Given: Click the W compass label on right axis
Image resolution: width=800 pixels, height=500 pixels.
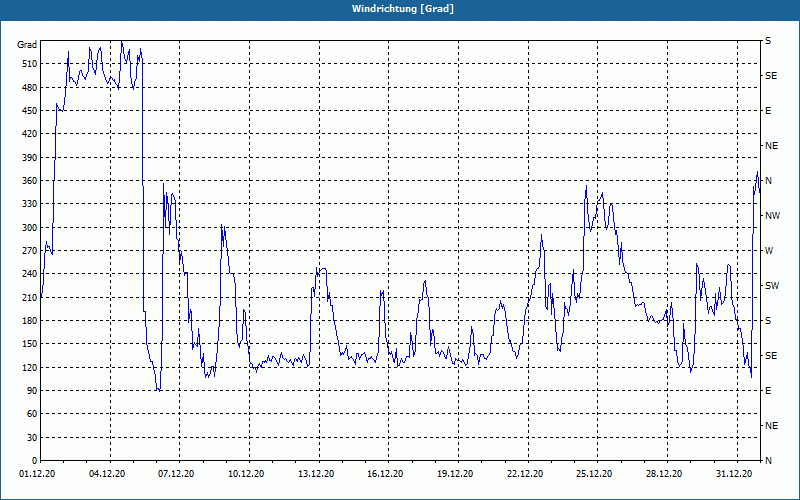Looking at the screenshot, I should [x=769, y=251].
